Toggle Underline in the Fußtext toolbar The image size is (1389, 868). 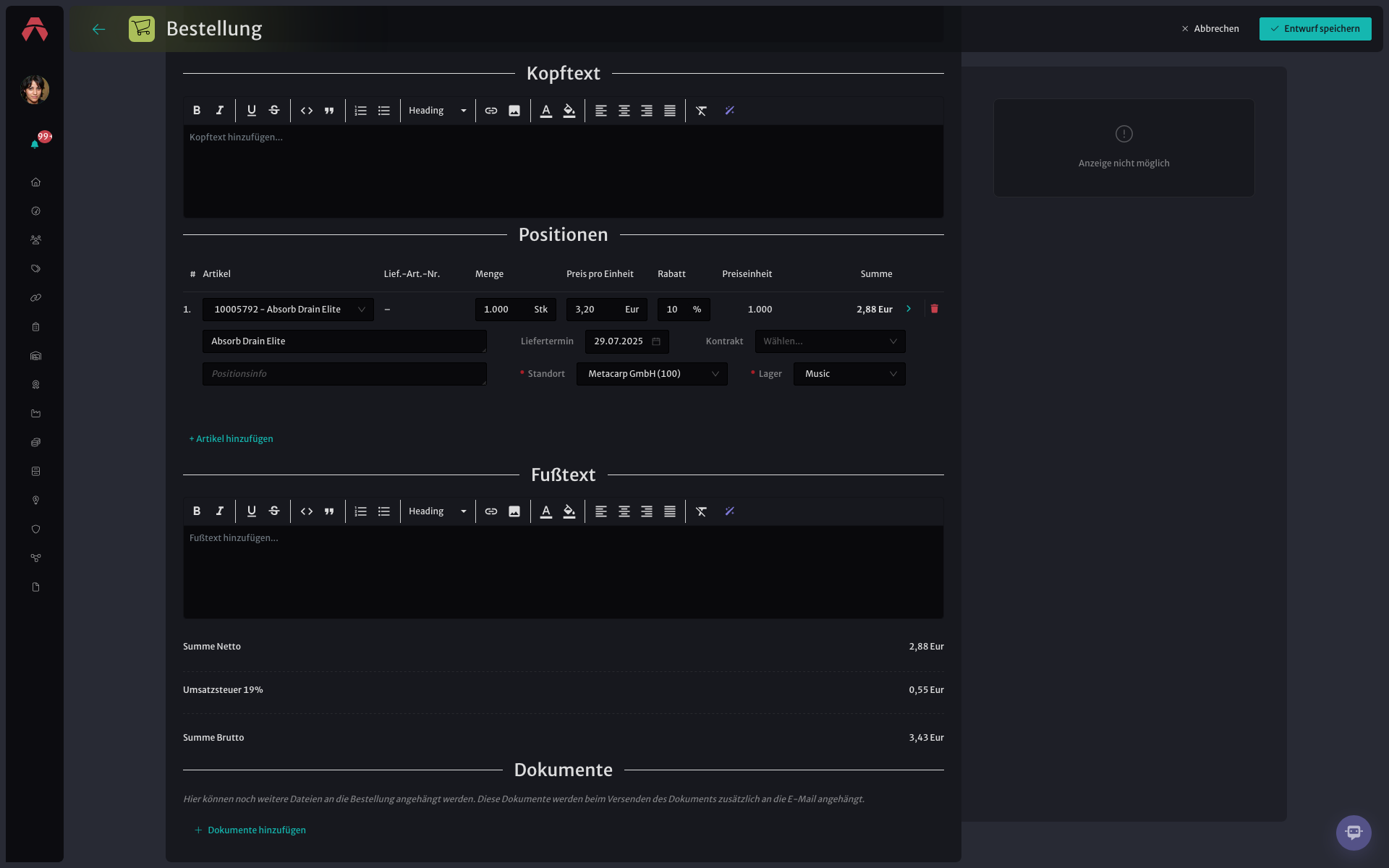point(251,511)
